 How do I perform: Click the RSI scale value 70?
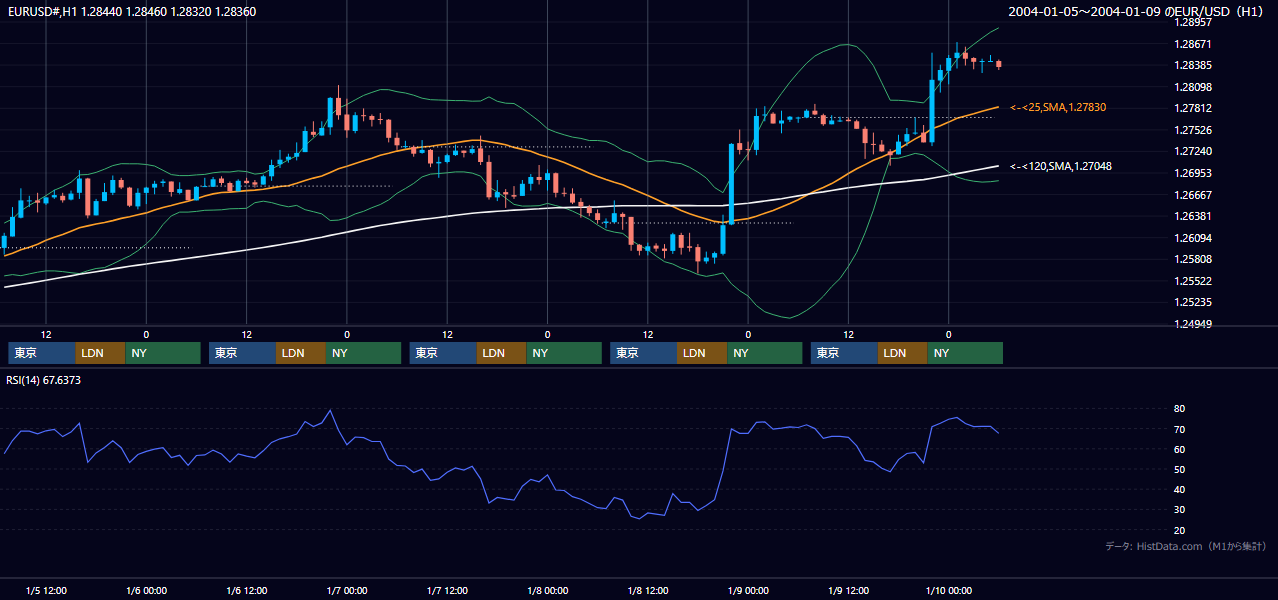[1179, 429]
